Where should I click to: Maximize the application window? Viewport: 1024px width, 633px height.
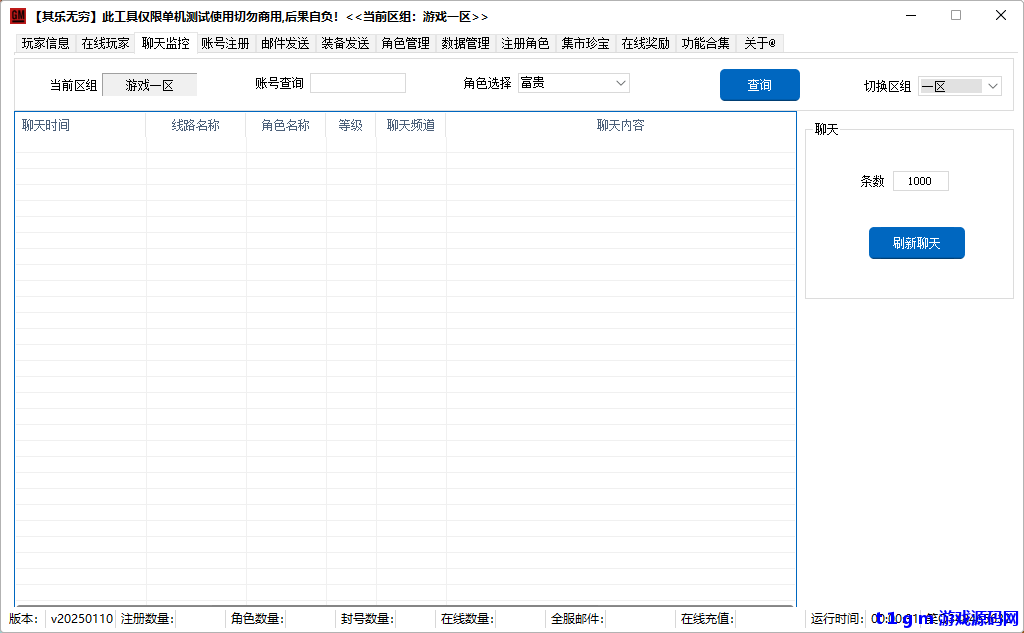click(x=955, y=16)
